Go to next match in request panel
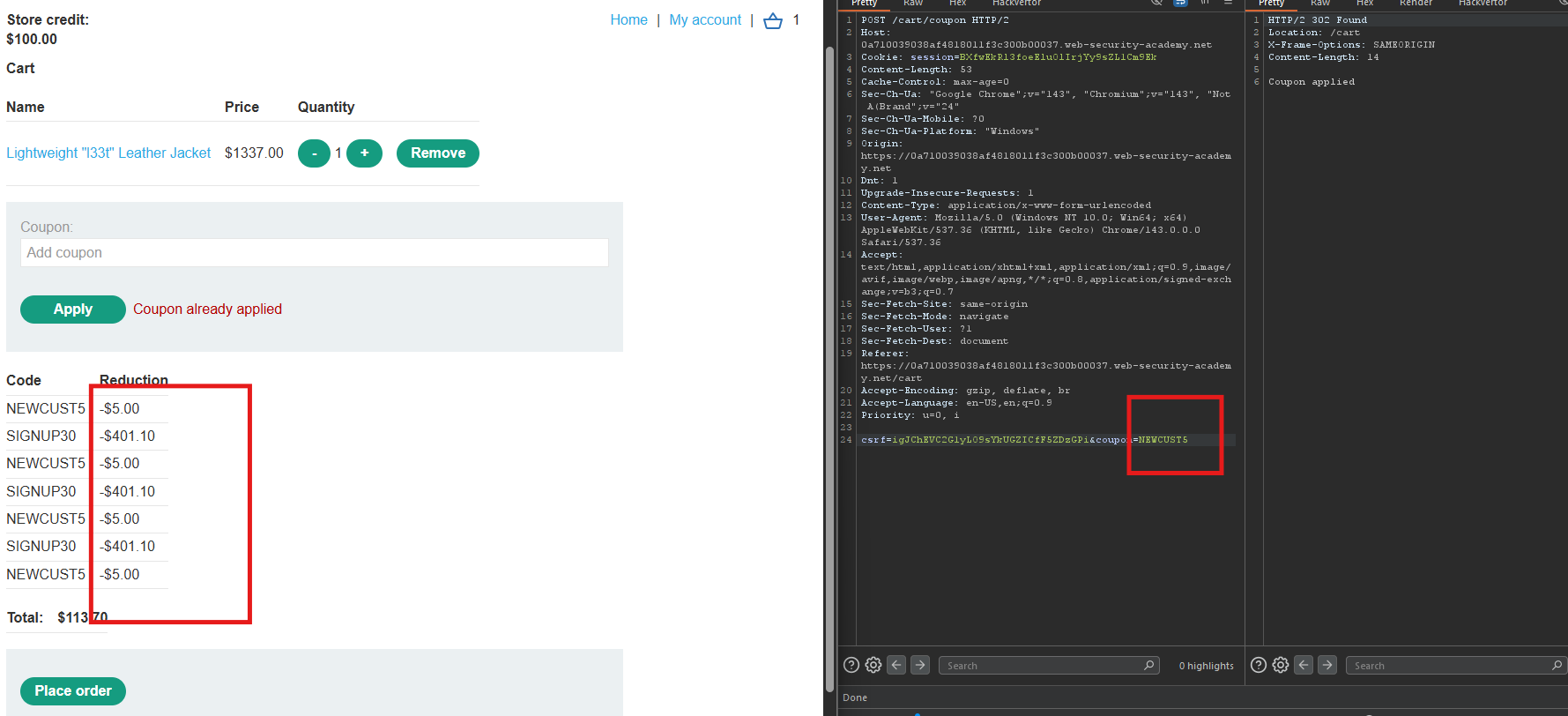This screenshot has height=716, width=1568. coord(920,665)
